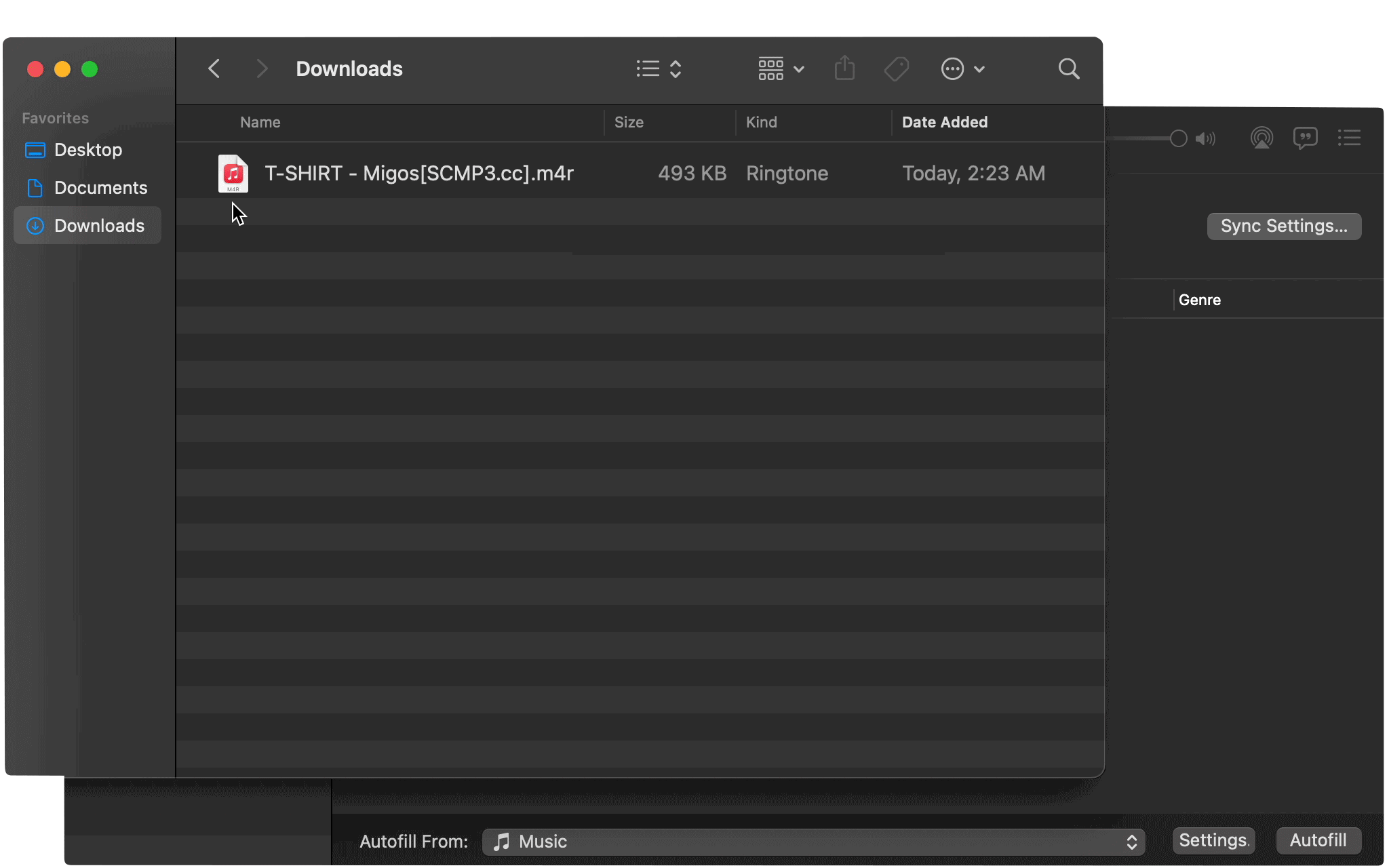
Task: Switch Finder to list view options
Action: coord(659,68)
